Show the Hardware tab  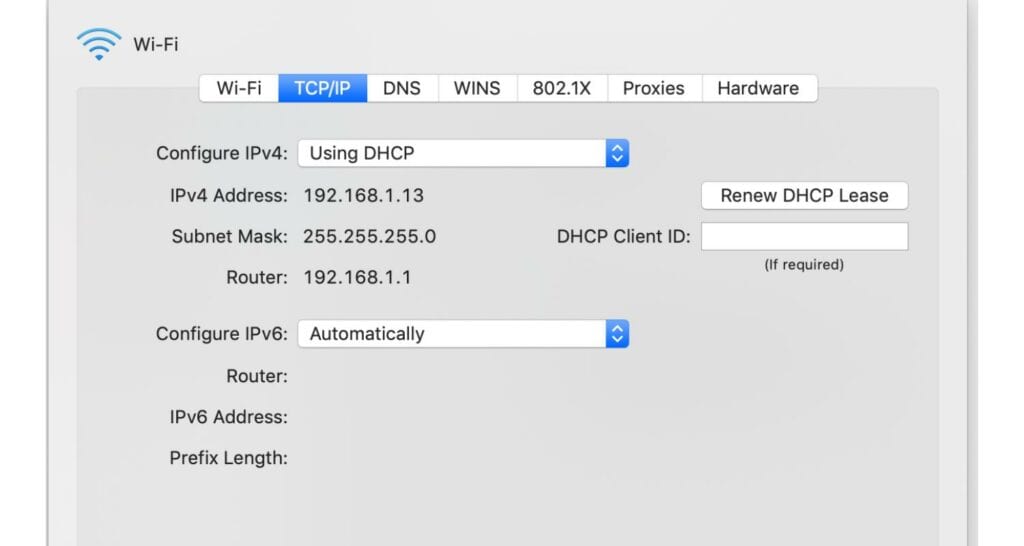click(758, 88)
